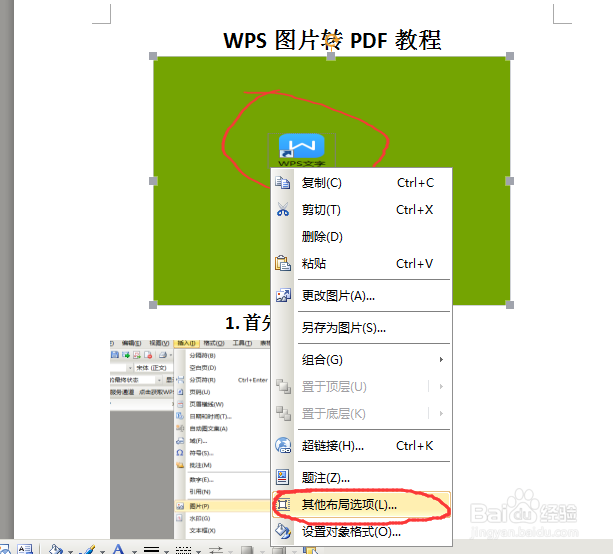The width and height of the screenshot is (613, 554).
Task: Click the send-to-back icon for 置于底层(K)
Action: 283,414
